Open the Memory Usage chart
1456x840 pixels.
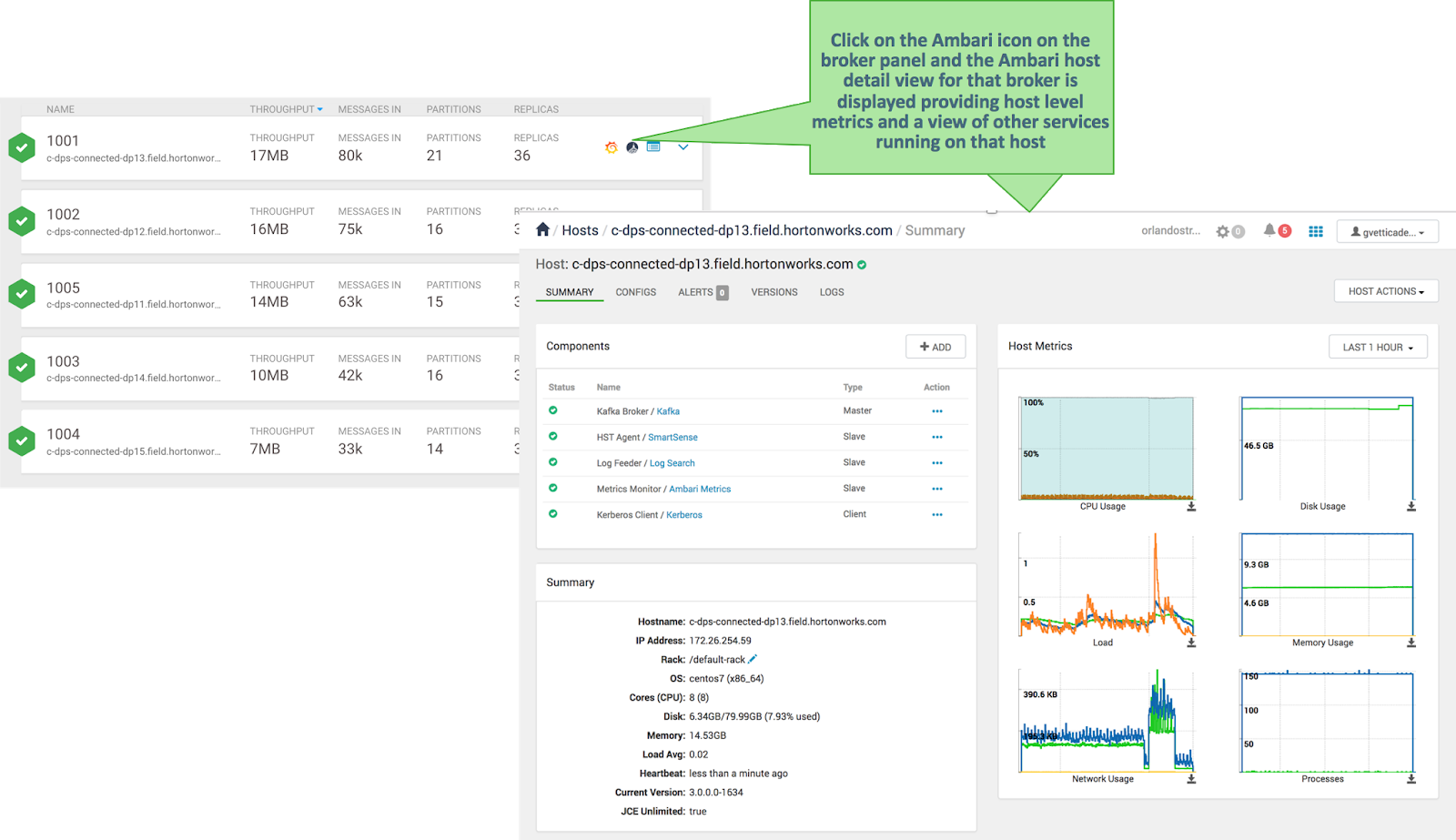(1327, 584)
